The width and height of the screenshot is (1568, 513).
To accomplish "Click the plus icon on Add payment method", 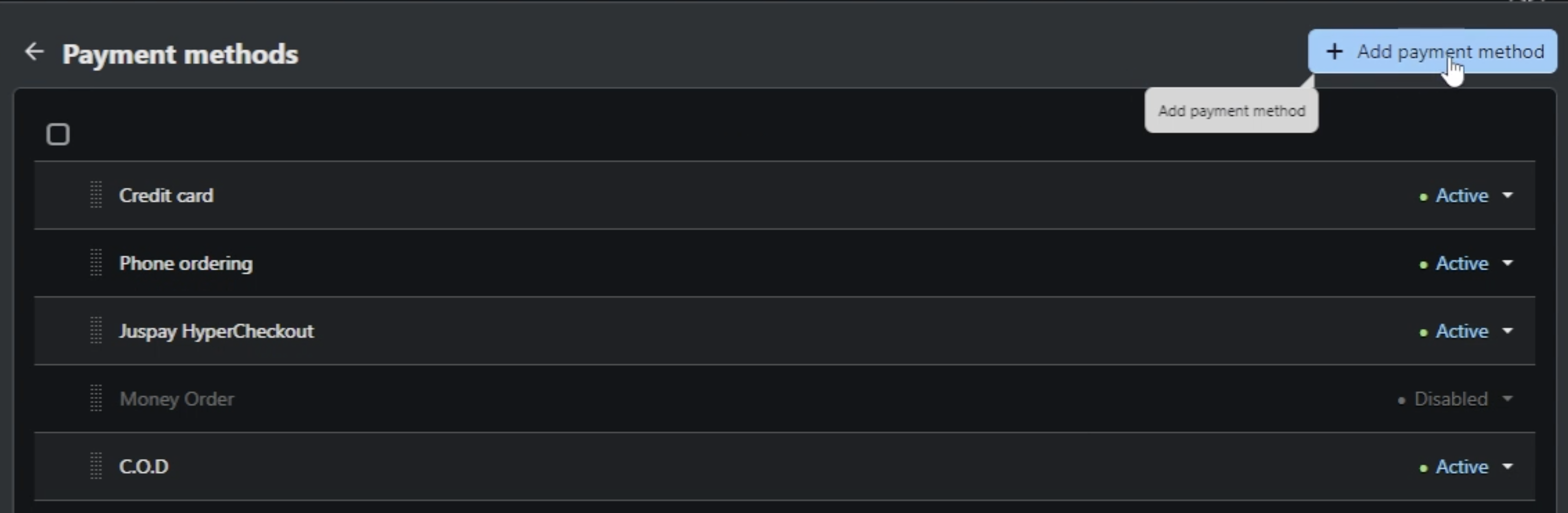I will coord(1333,52).
